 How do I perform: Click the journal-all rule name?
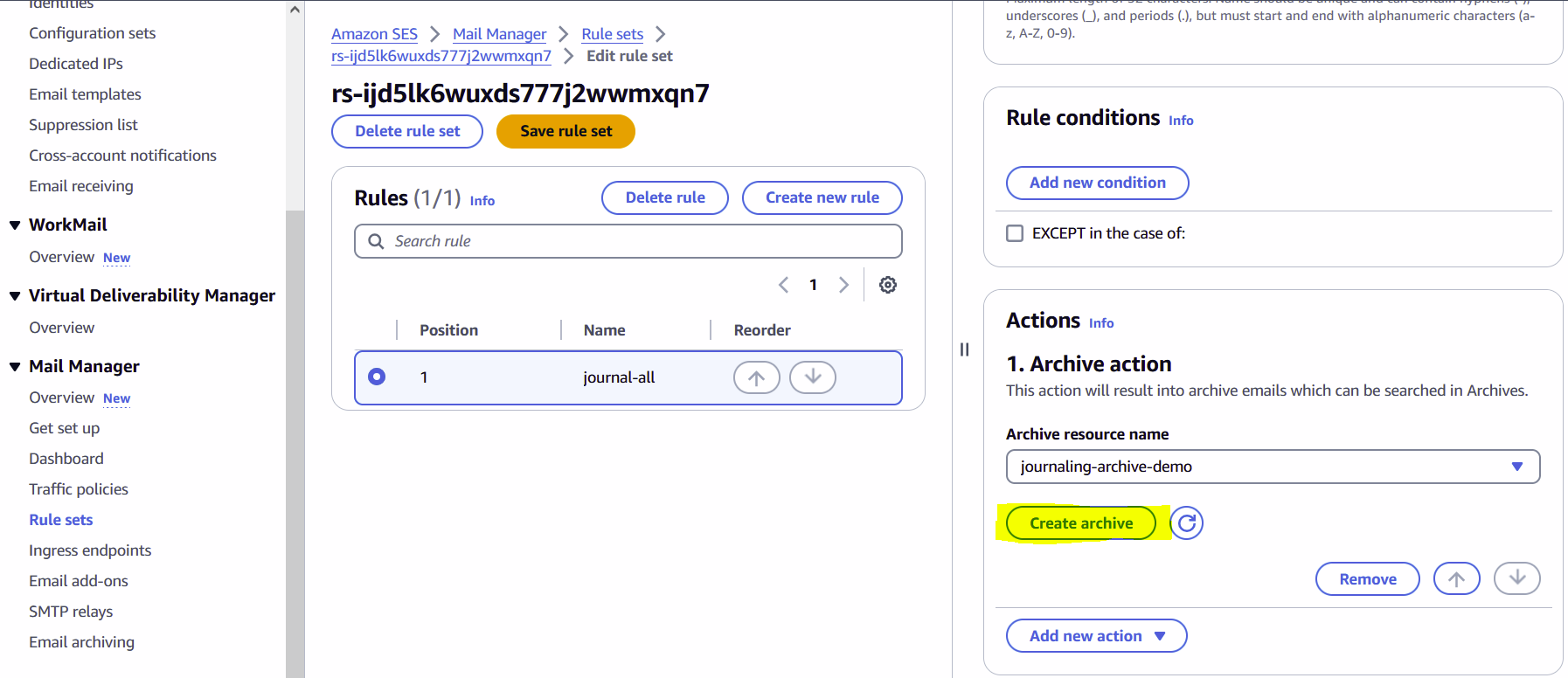pyautogui.click(x=619, y=377)
